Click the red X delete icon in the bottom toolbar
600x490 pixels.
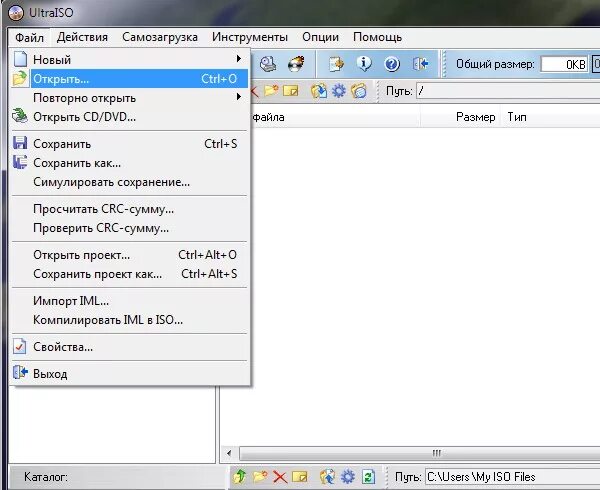tap(280, 477)
